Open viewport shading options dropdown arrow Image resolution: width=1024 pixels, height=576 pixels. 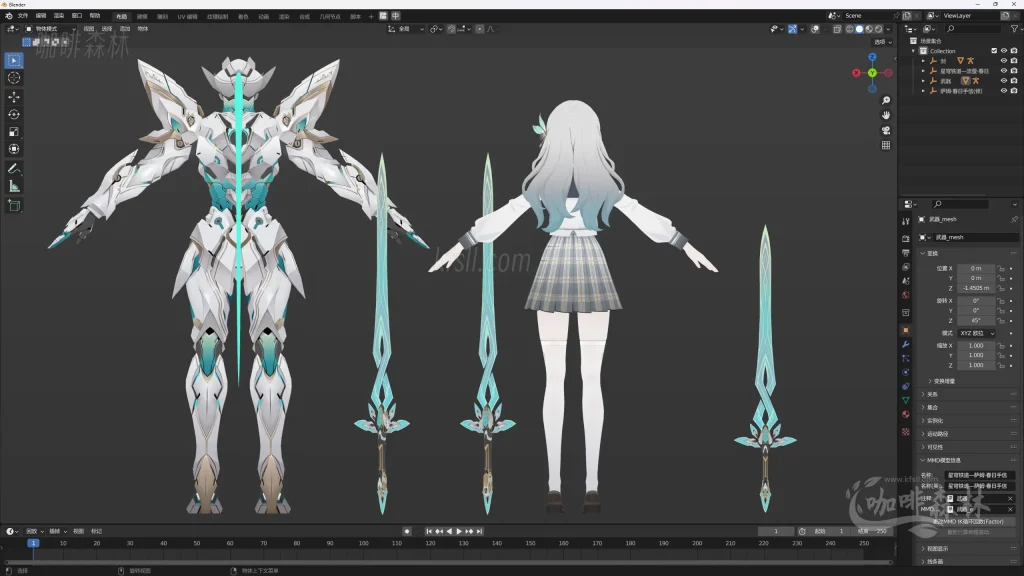coord(889,29)
